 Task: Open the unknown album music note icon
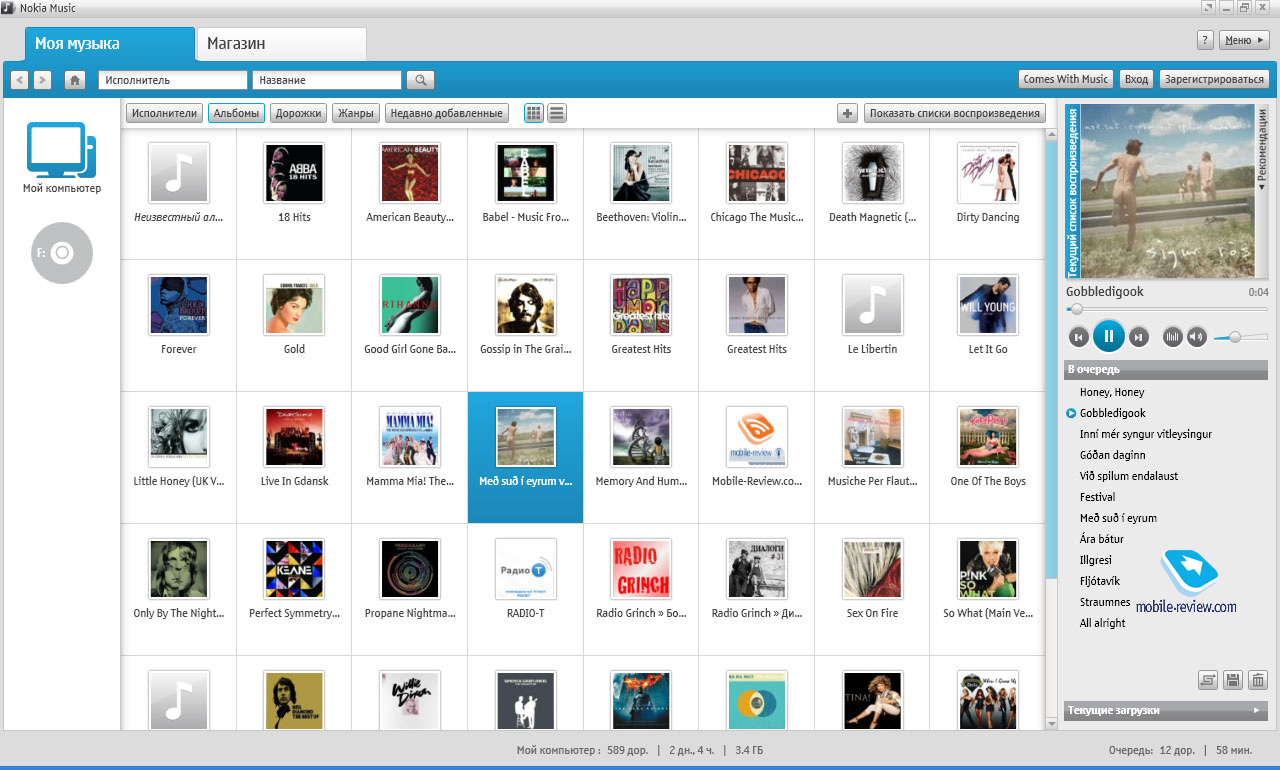[x=178, y=172]
